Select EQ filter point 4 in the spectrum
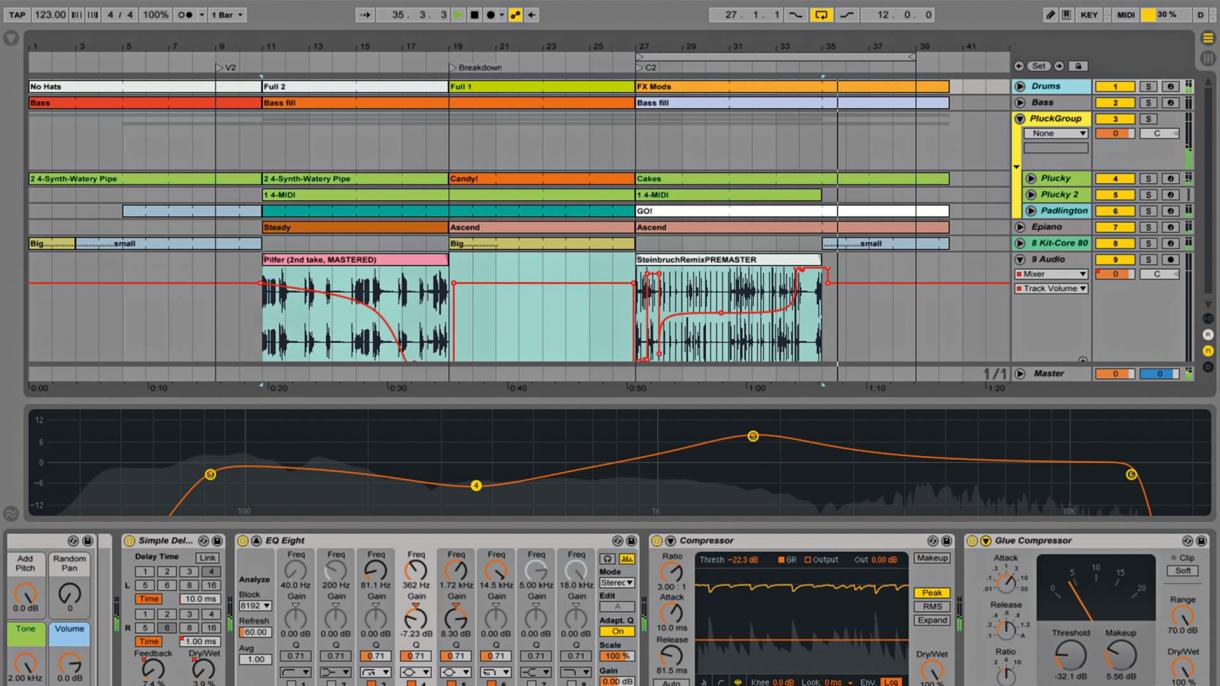Screen dimensions: 1220x686 476,486
